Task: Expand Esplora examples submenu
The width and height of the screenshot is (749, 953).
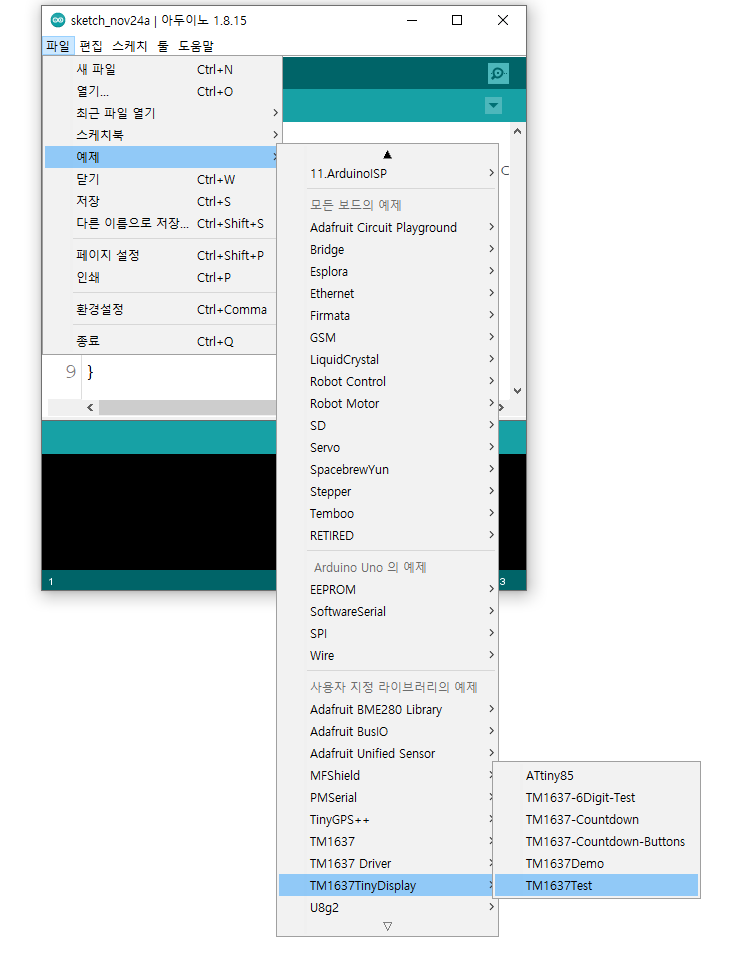Action: [388, 271]
